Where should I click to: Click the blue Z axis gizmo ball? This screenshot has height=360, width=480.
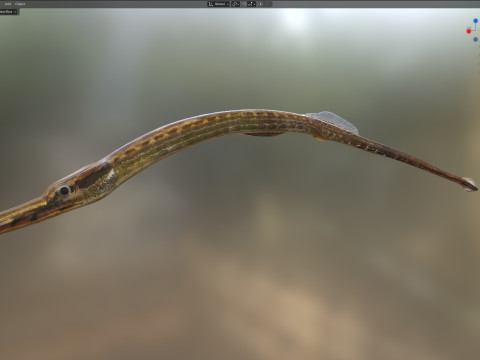pos(475,21)
